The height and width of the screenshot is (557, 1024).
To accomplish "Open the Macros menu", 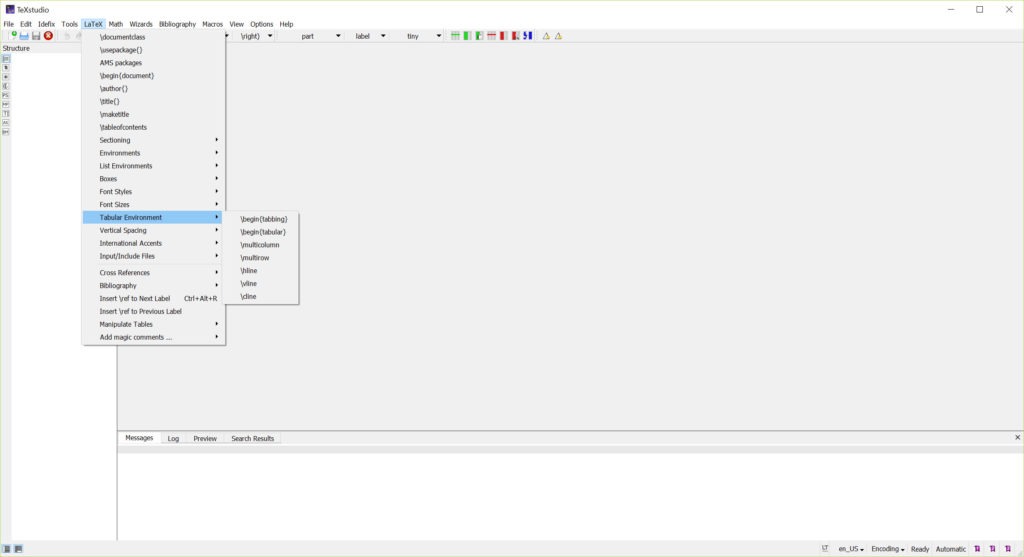I will (212, 24).
